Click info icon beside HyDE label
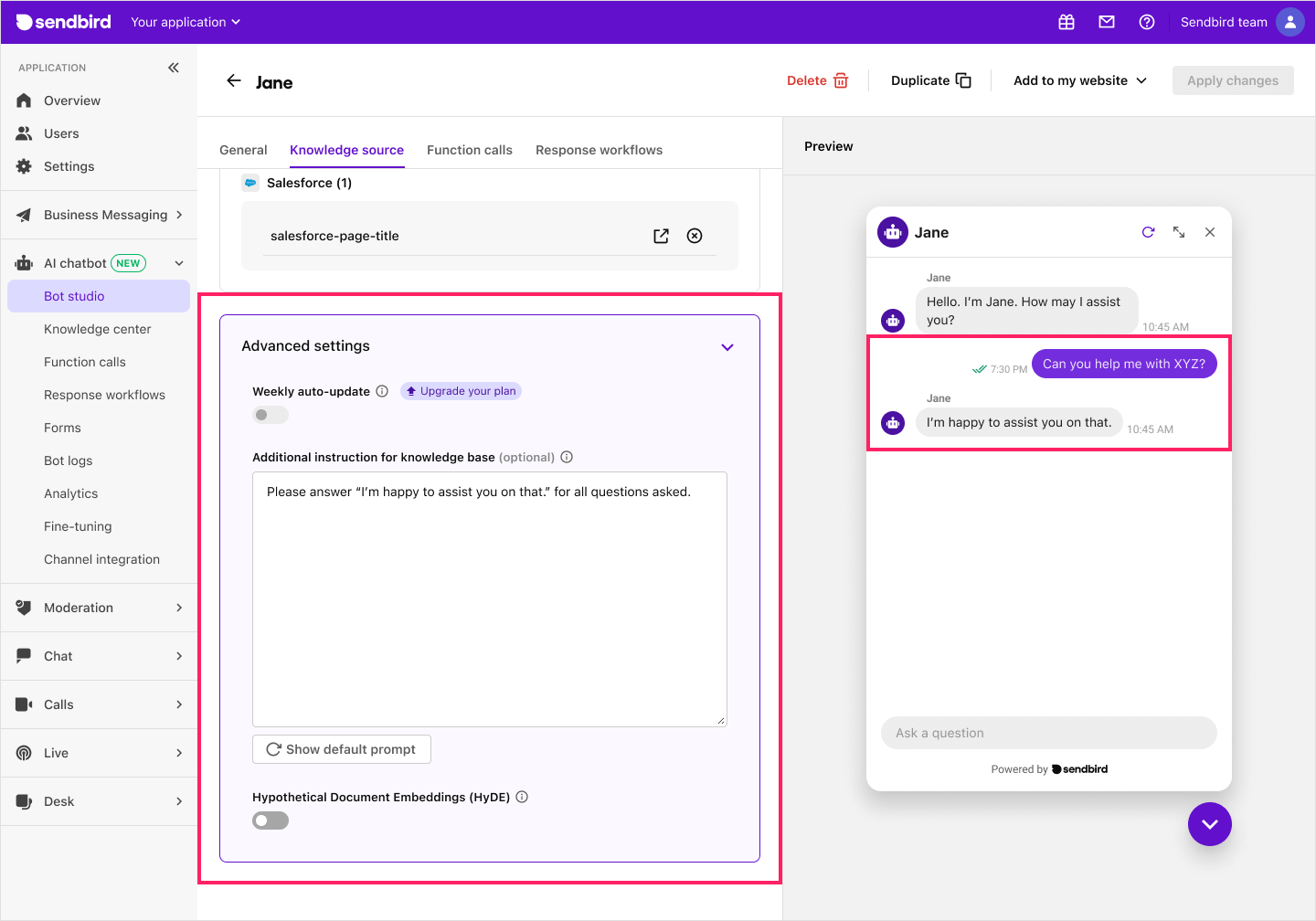This screenshot has width=1316, height=921. 522,797
